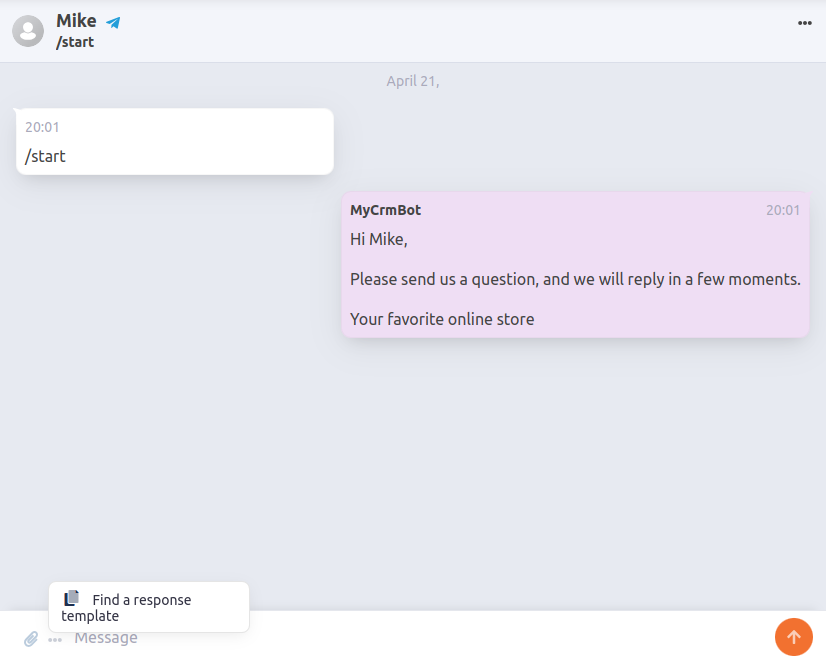Click the /start subtitle under Mike's name
Viewport: 826px width, 664px height.
click(x=75, y=42)
